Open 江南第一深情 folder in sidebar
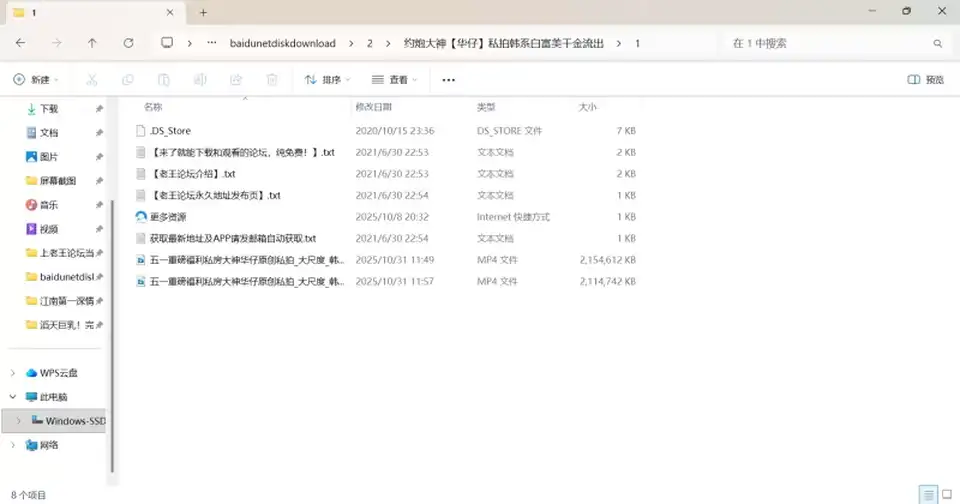Screen dimensions: 960x504 tap(59, 301)
